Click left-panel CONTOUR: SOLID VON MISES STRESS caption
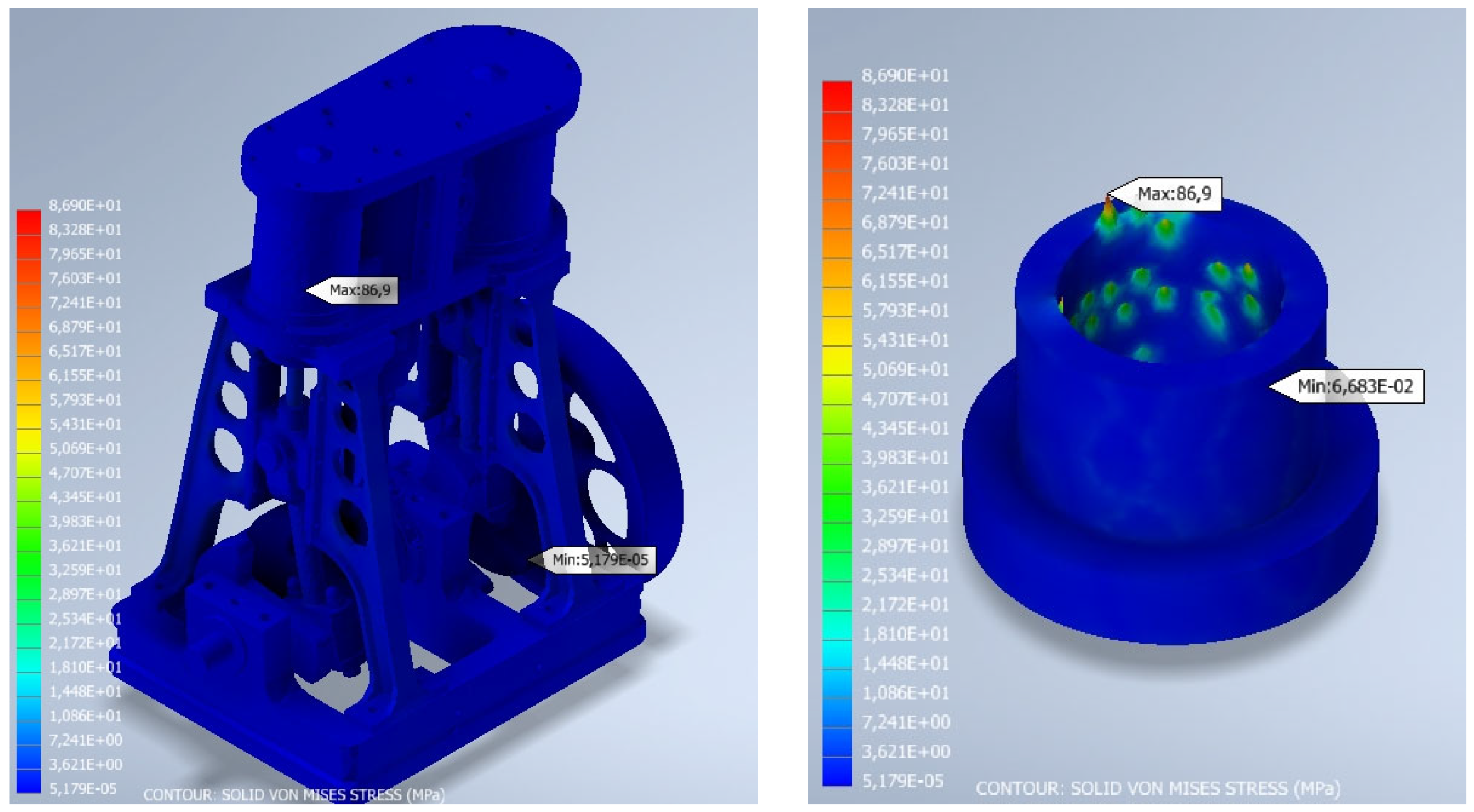 point(294,795)
